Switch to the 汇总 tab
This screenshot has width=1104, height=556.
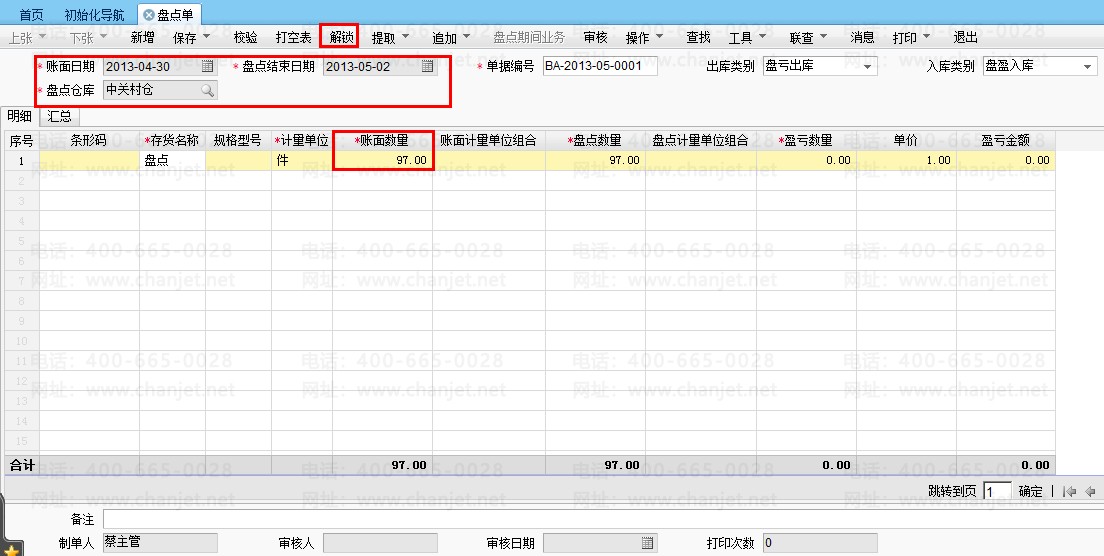[x=59, y=116]
